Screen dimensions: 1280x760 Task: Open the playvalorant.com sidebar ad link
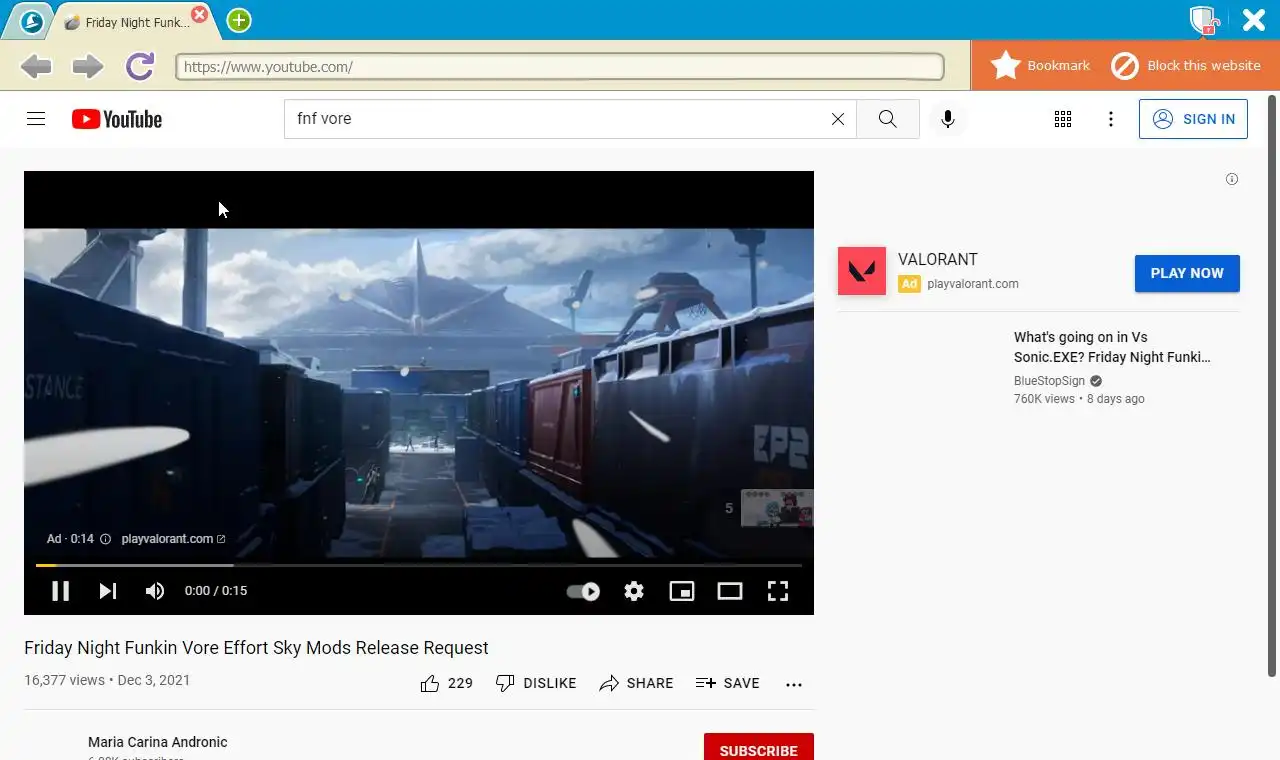(973, 284)
